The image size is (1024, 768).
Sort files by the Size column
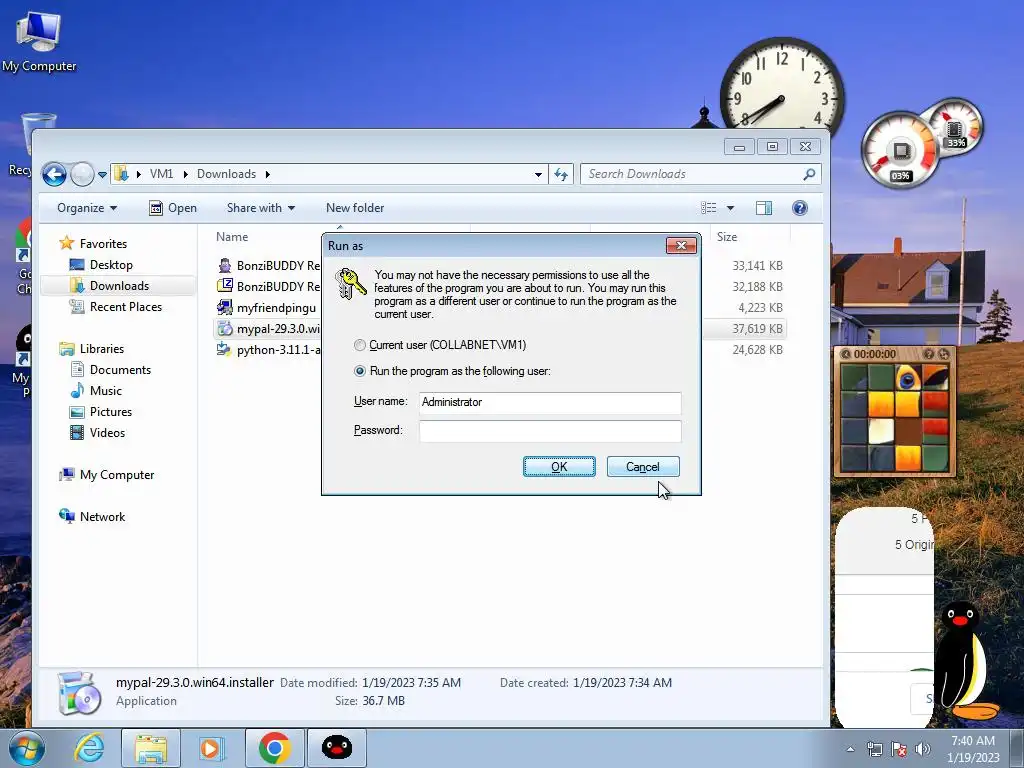pos(727,237)
